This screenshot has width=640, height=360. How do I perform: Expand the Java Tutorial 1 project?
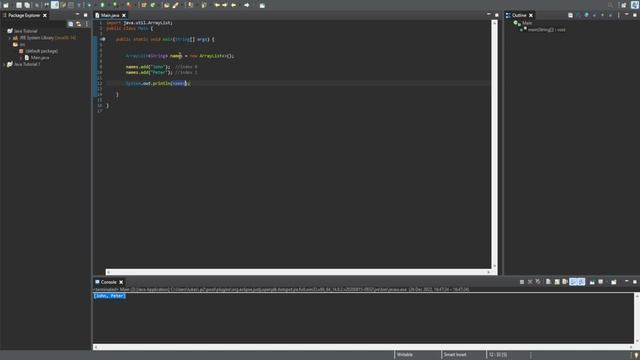pyautogui.click(x=4, y=64)
